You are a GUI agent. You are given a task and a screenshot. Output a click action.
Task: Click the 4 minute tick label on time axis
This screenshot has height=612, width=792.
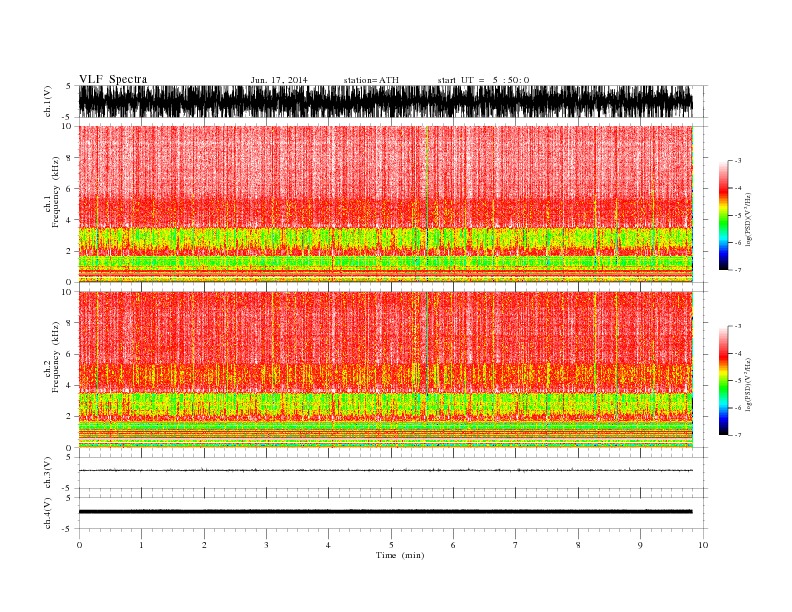click(328, 545)
